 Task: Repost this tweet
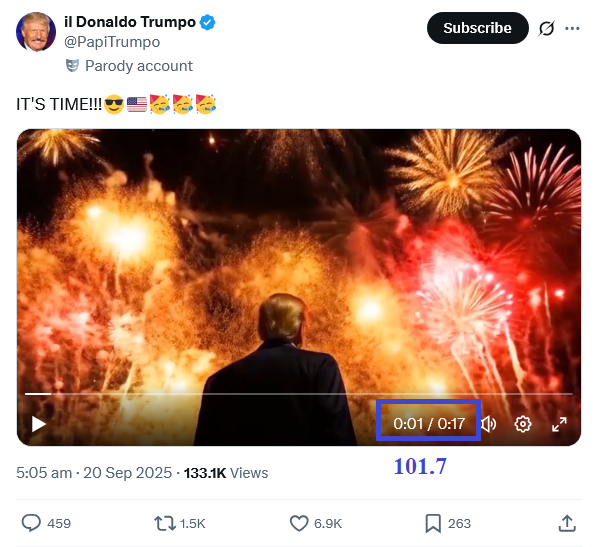pos(164,523)
